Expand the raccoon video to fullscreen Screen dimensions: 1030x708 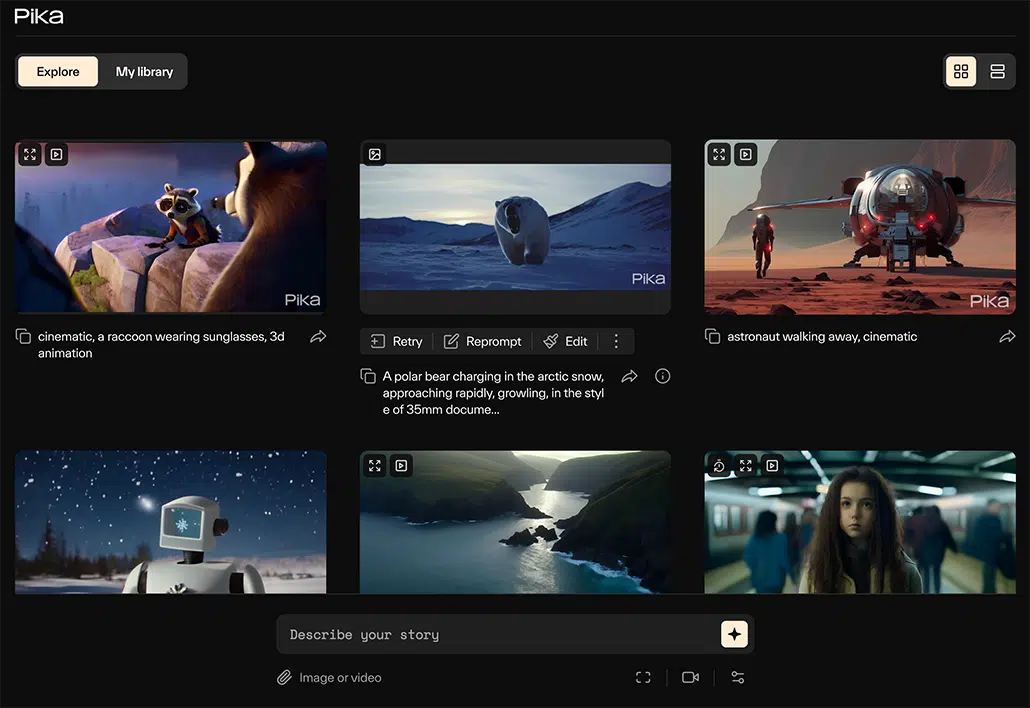coord(30,154)
